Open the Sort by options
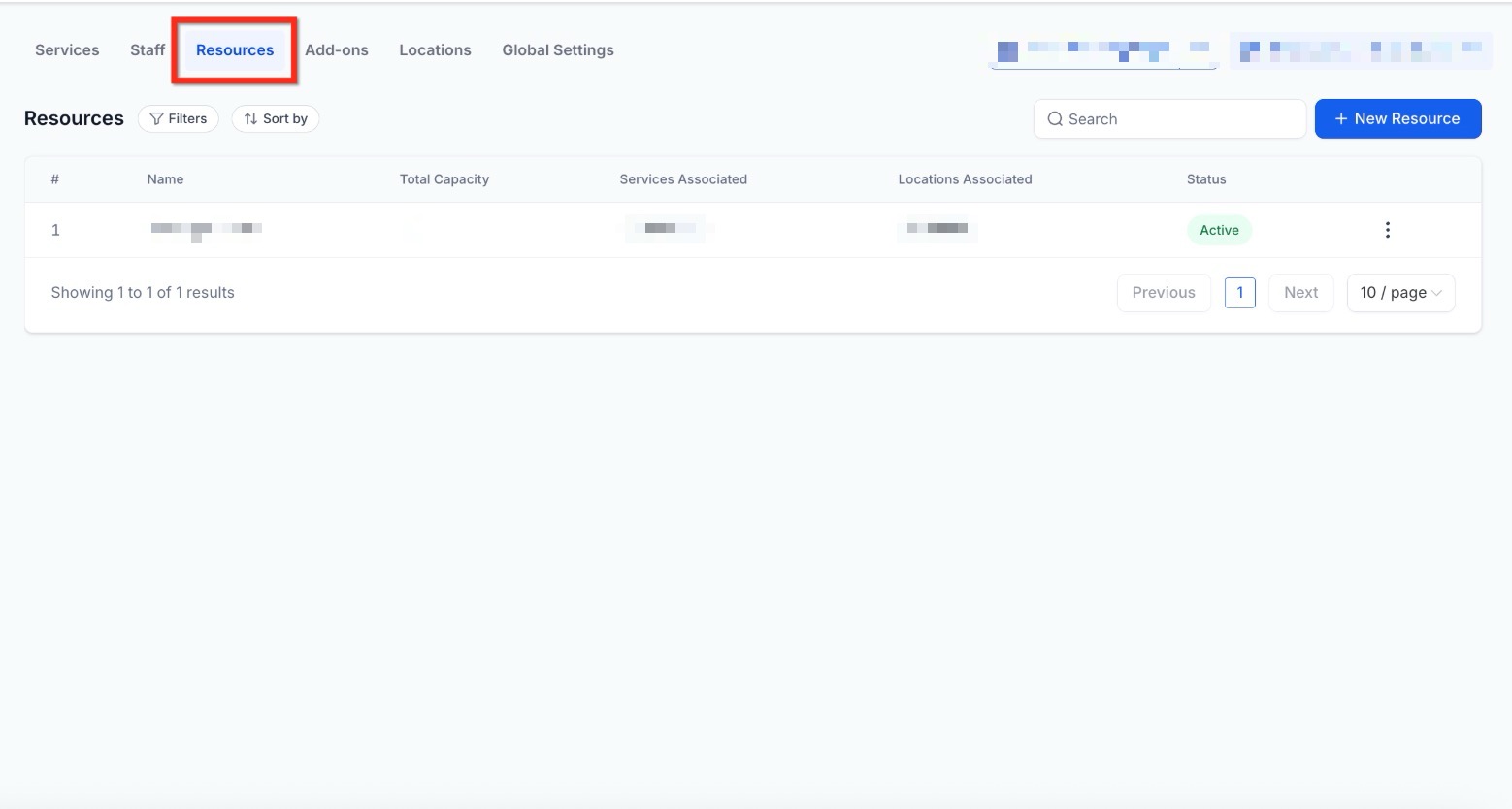This screenshot has width=1512, height=809. click(x=276, y=118)
